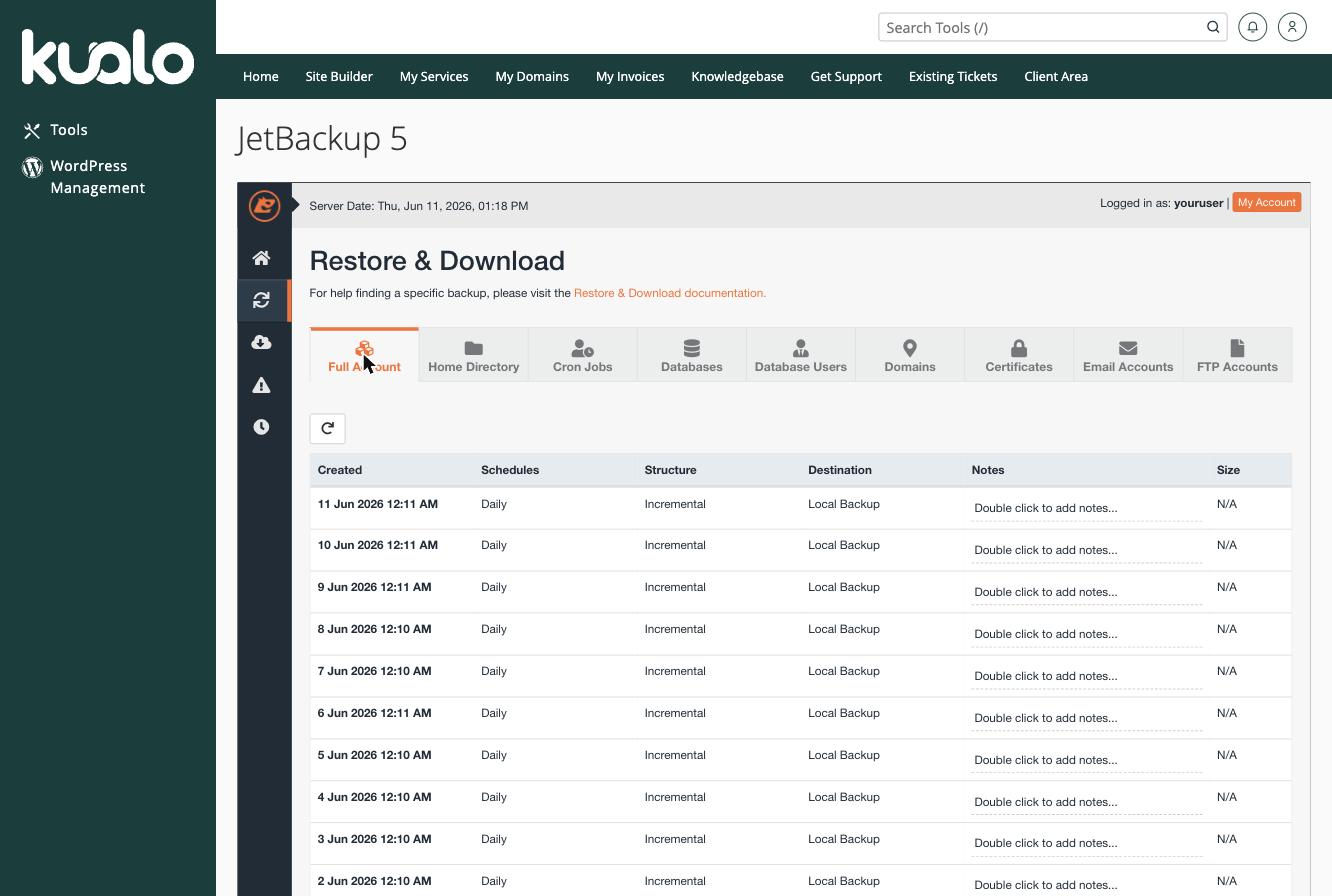Click the JetBackup logo icon
Image resolution: width=1332 pixels, height=896 pixels.
(x=264, y=205)
